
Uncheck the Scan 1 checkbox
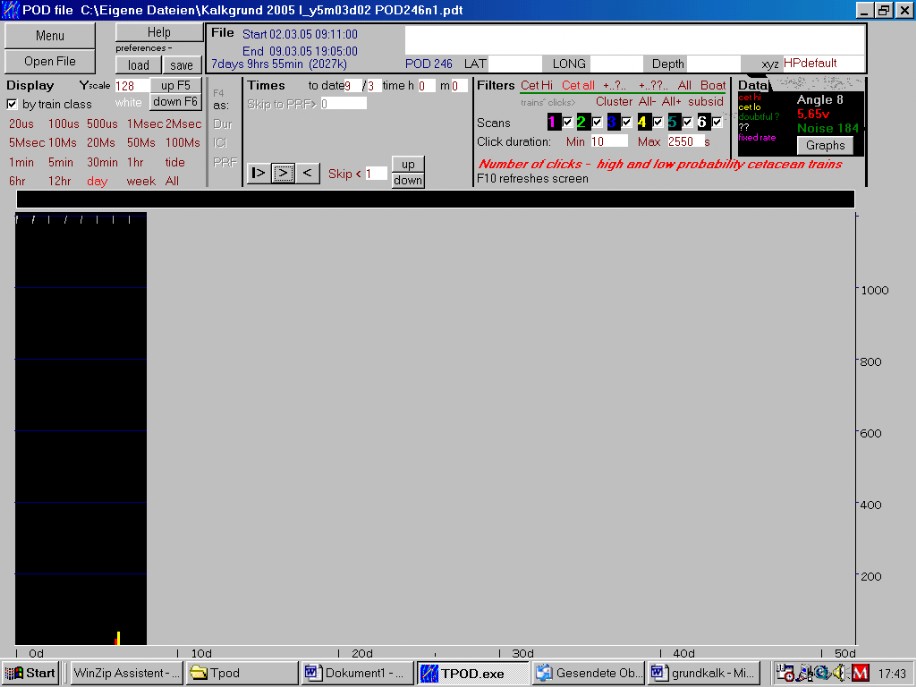click(x=568, y=122)
